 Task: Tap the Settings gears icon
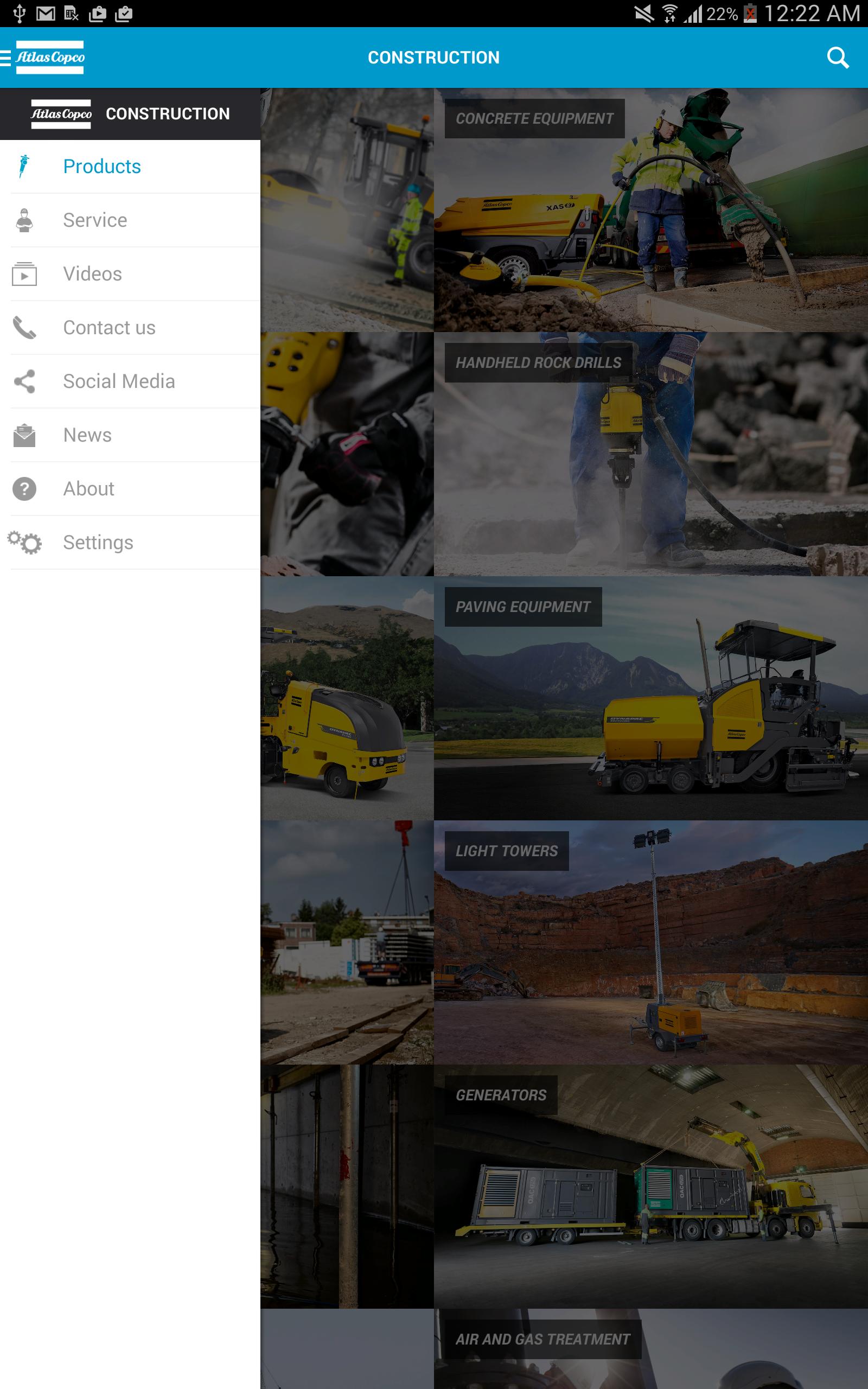click(24, 543)
